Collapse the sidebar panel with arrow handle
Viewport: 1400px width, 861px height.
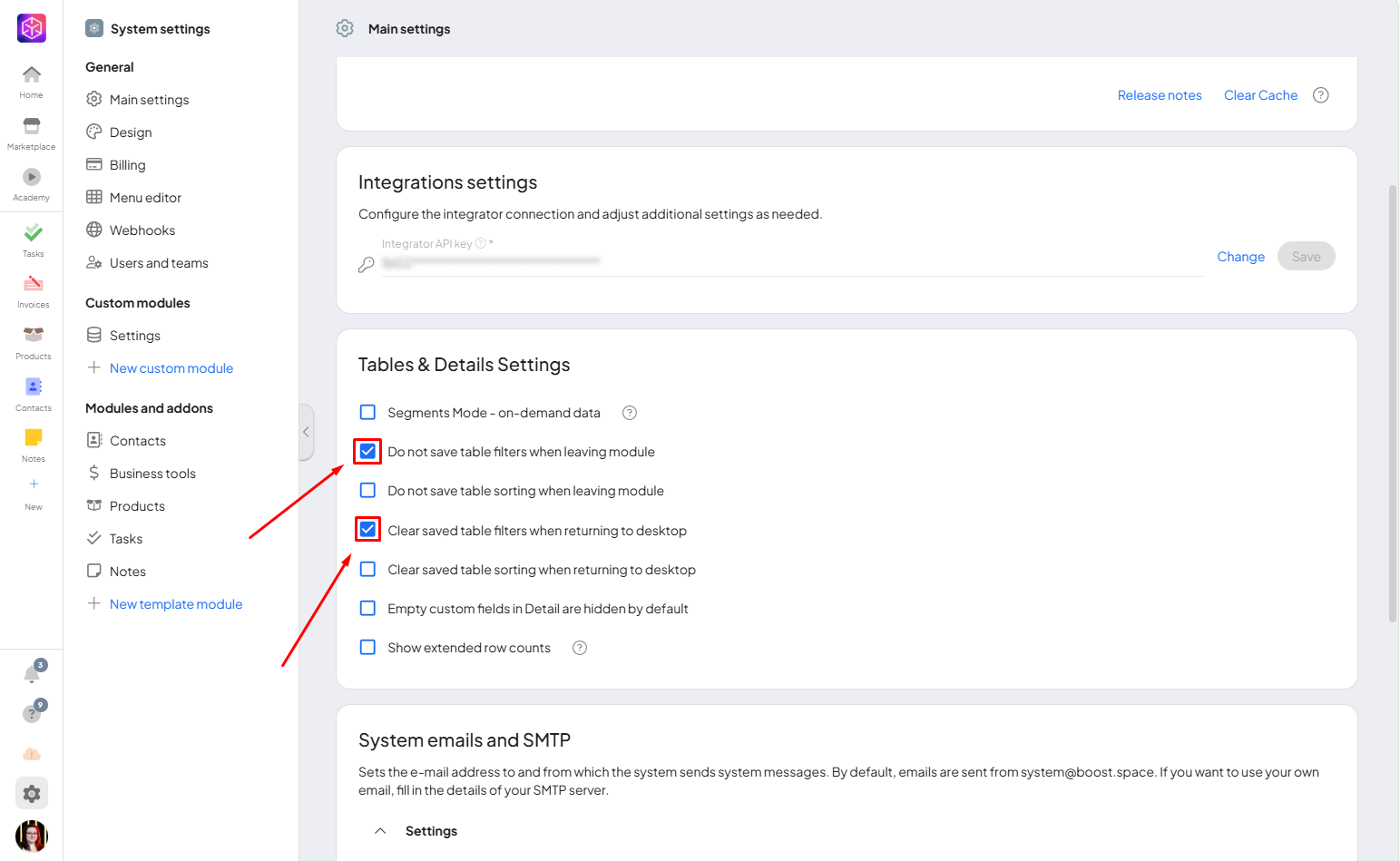pyautogui.click(x=306, y=432)
